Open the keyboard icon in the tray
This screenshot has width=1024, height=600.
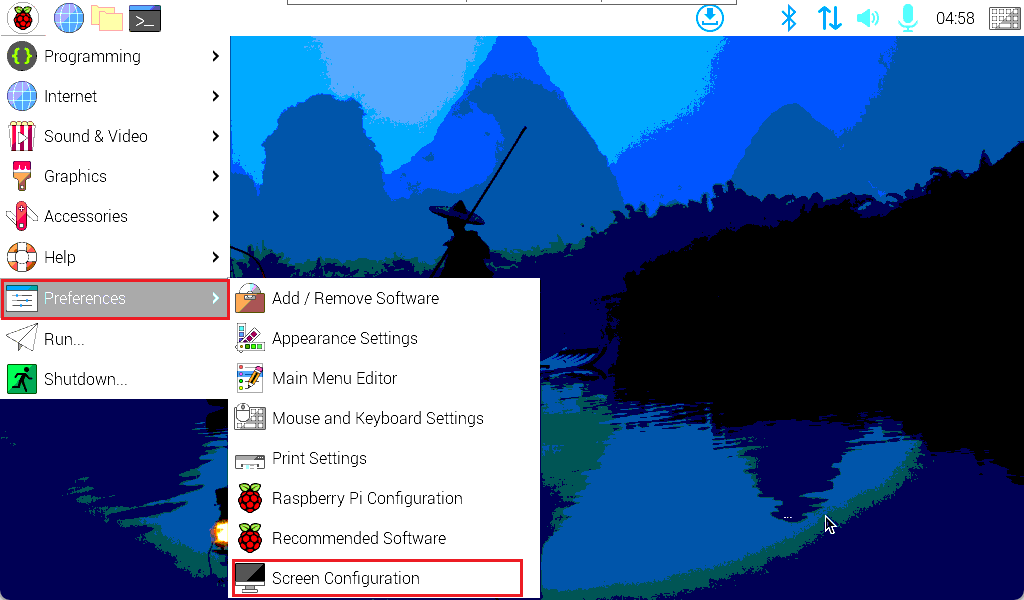[x=1004, y=17]
